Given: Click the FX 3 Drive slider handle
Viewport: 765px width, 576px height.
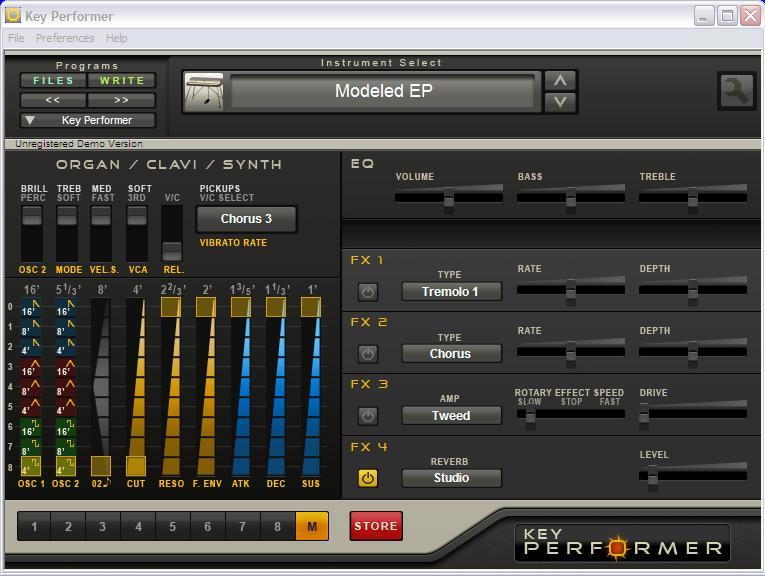Looking at the screenshot, I should [x=644, y=416].
